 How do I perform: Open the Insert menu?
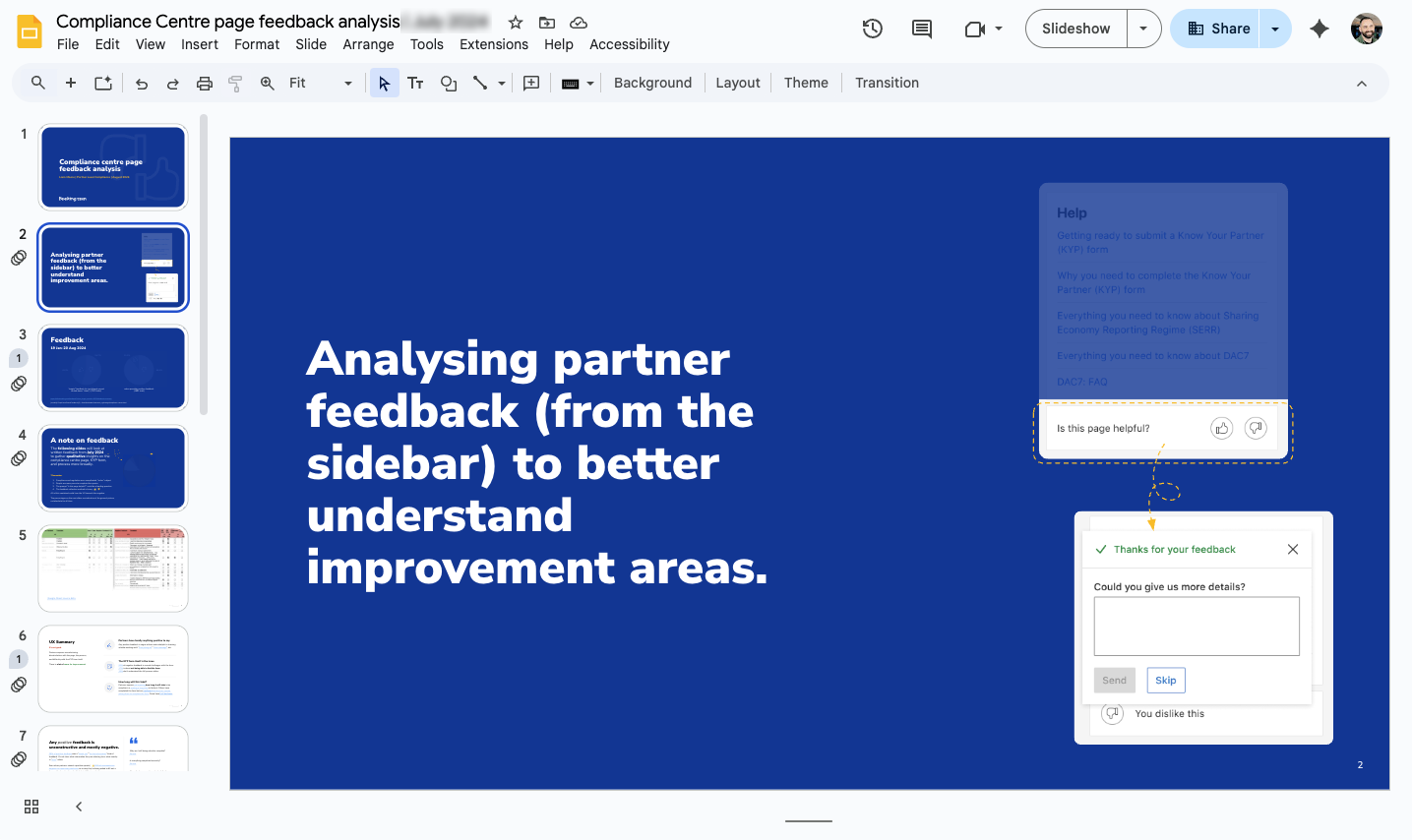coord(200,44)
